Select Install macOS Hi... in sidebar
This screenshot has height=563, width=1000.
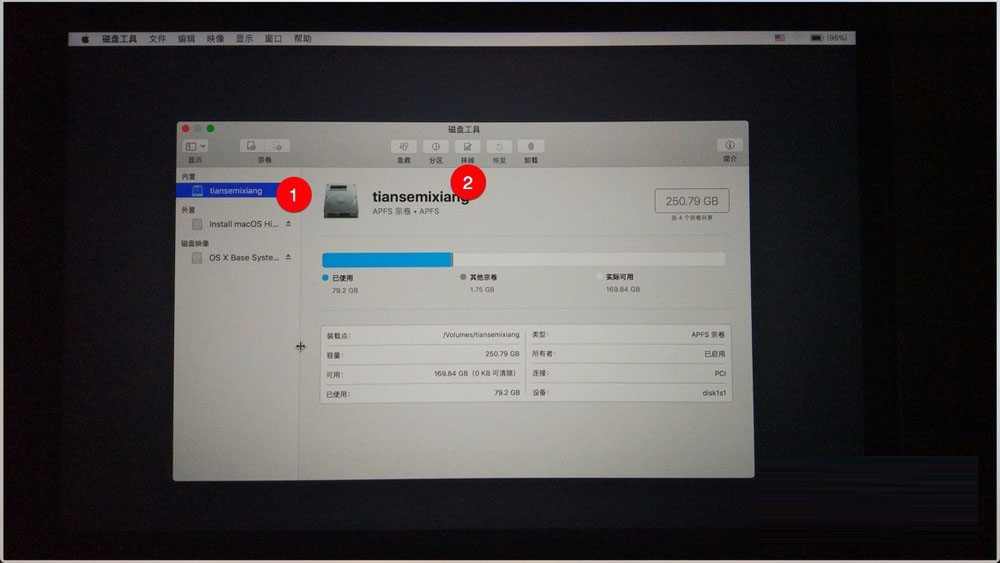(244, 224)
